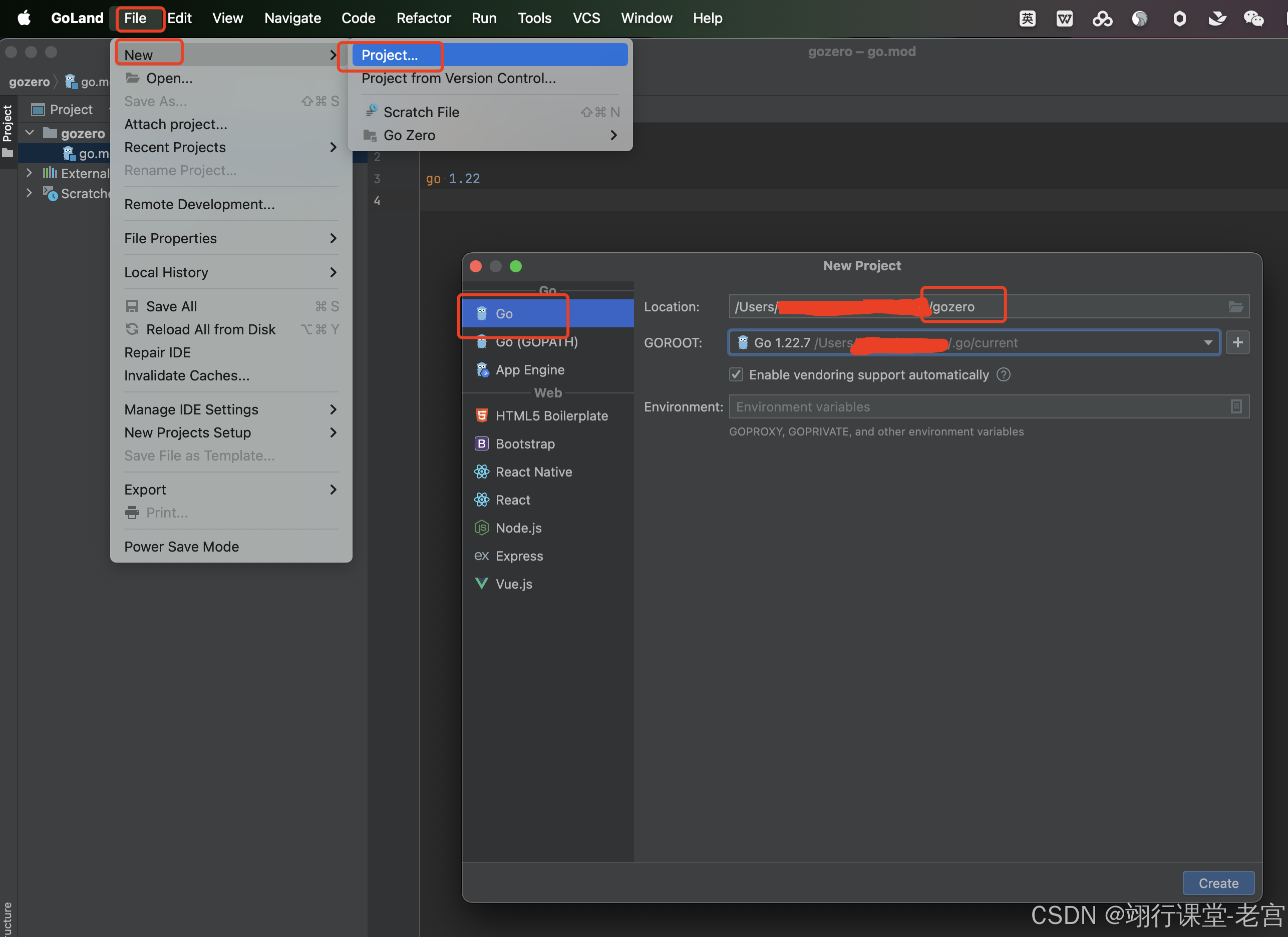Choose React Native project template
1288x937 pixels.
click(x=547, y=472)
